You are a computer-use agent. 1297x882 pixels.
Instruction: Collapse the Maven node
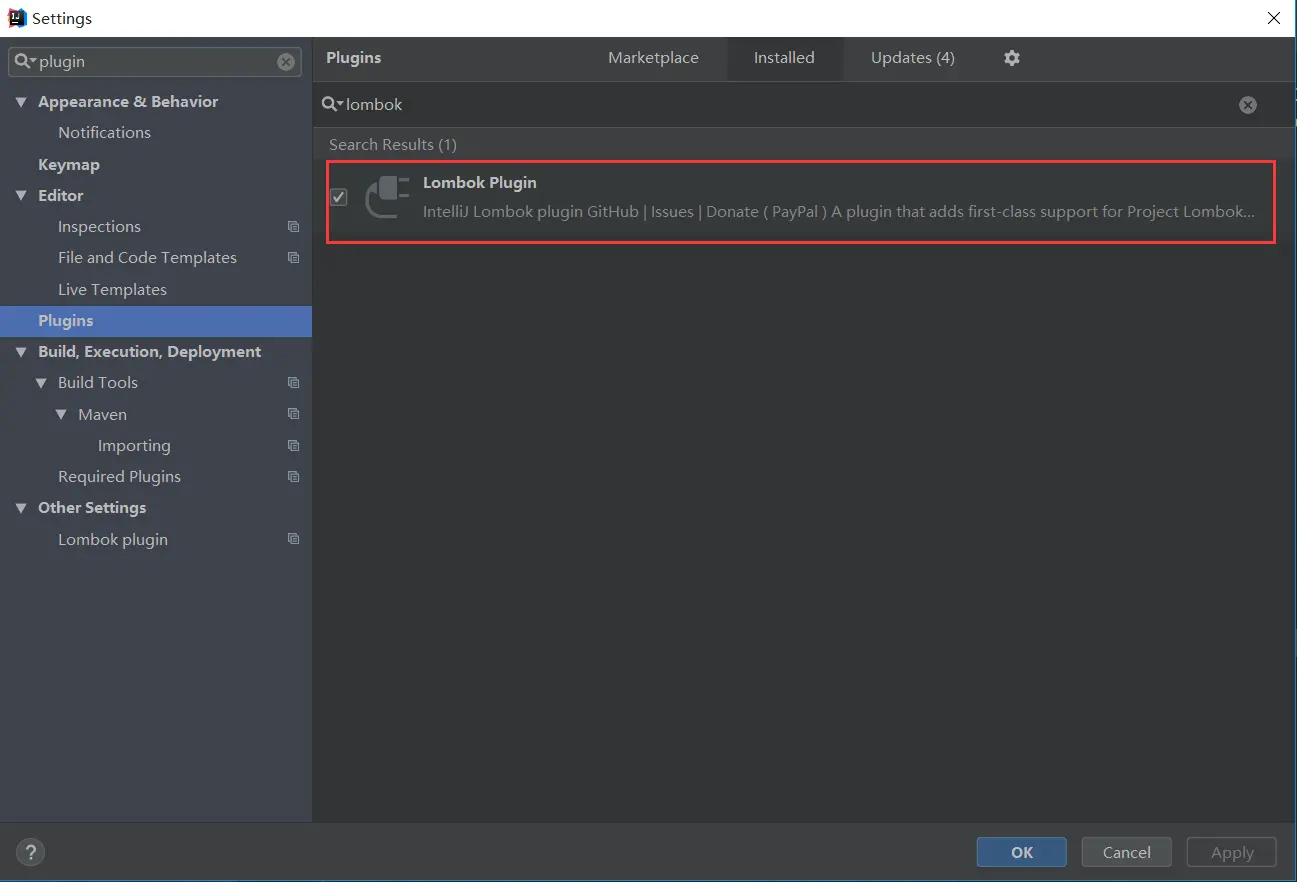[61, 414]
